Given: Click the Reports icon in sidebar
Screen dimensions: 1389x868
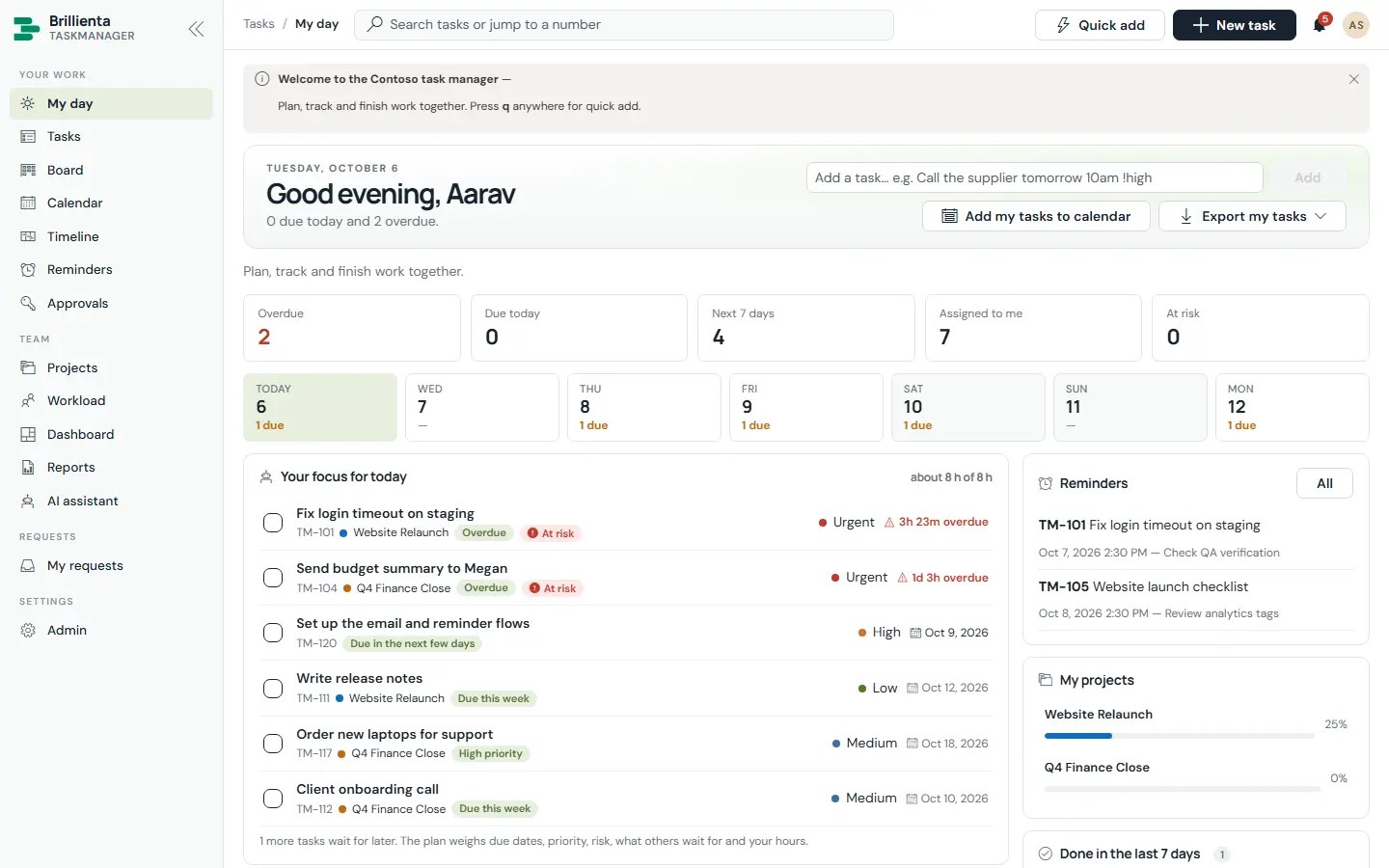Looking at the screenshot, I should pos(28,467).
